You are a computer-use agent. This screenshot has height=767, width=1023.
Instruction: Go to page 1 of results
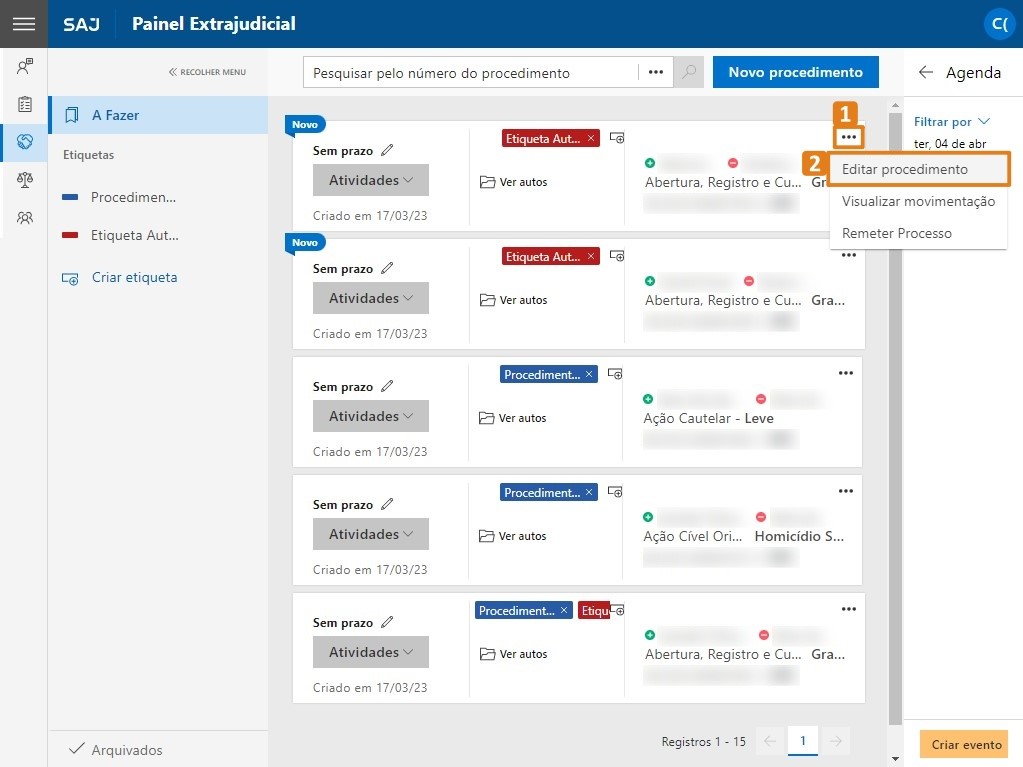[802, 741]
